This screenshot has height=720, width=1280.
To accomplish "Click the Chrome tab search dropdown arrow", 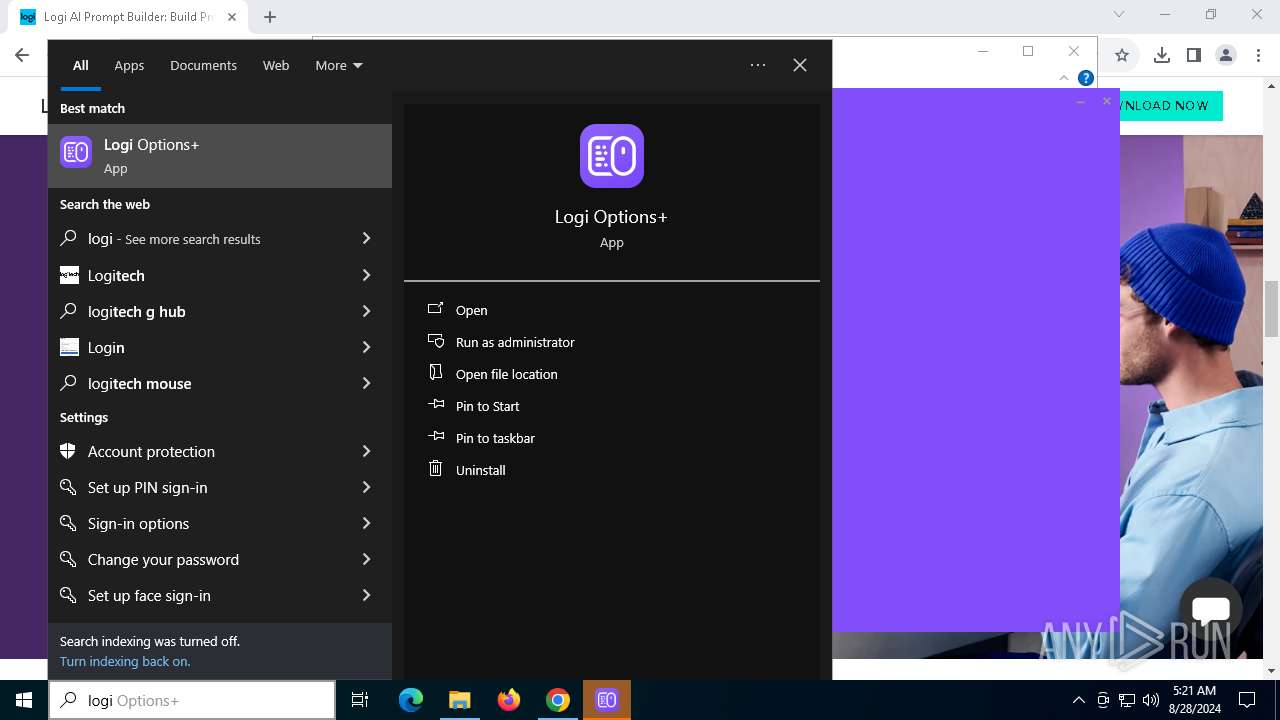I will coord(1119,14).
